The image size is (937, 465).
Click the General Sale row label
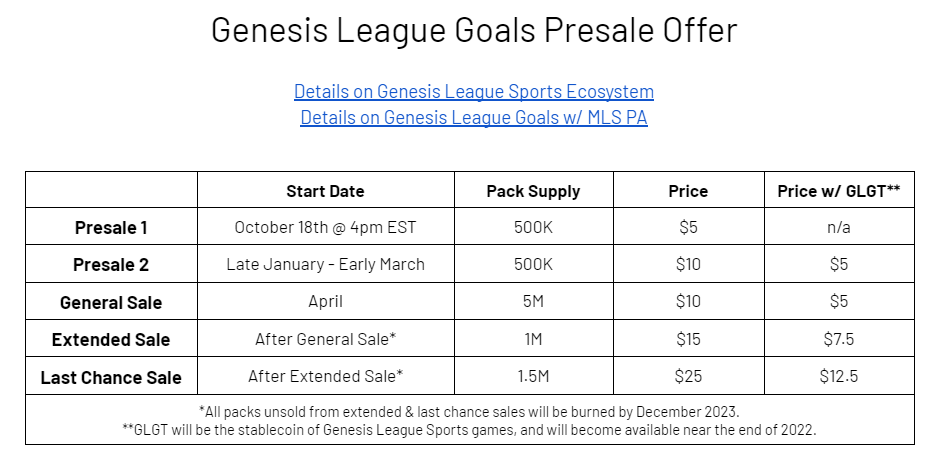click(x=111, y=302)
